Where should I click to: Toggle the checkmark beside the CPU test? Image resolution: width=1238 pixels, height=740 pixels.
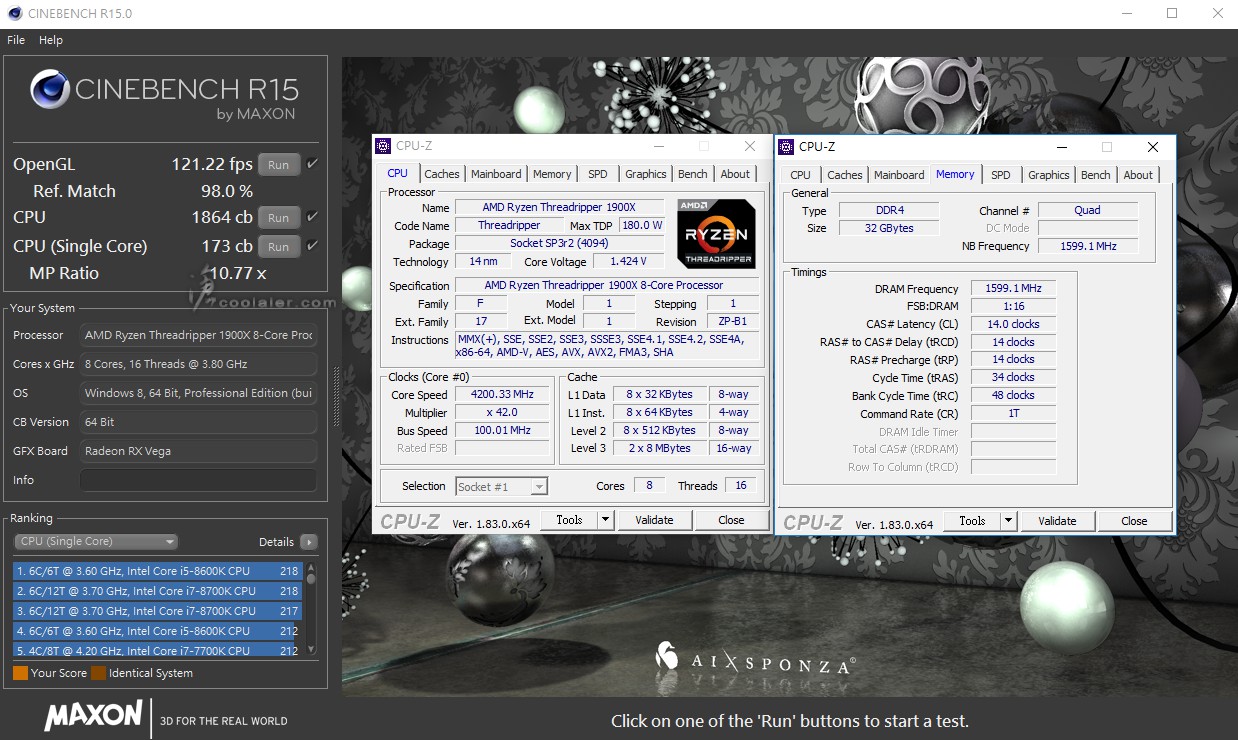[x=313, y=217]
